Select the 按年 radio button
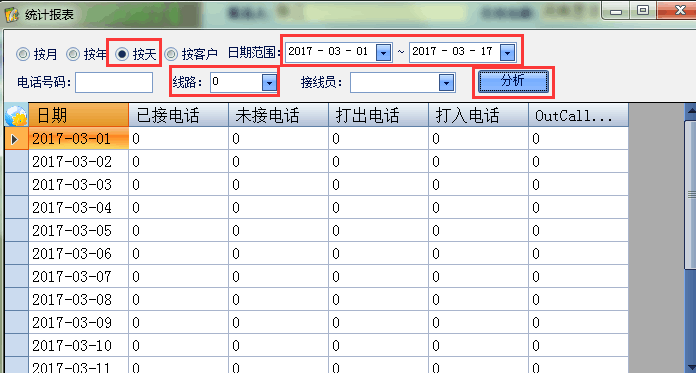Image resolution: width=696 pixels, height=373 pixels. (72, 55)
